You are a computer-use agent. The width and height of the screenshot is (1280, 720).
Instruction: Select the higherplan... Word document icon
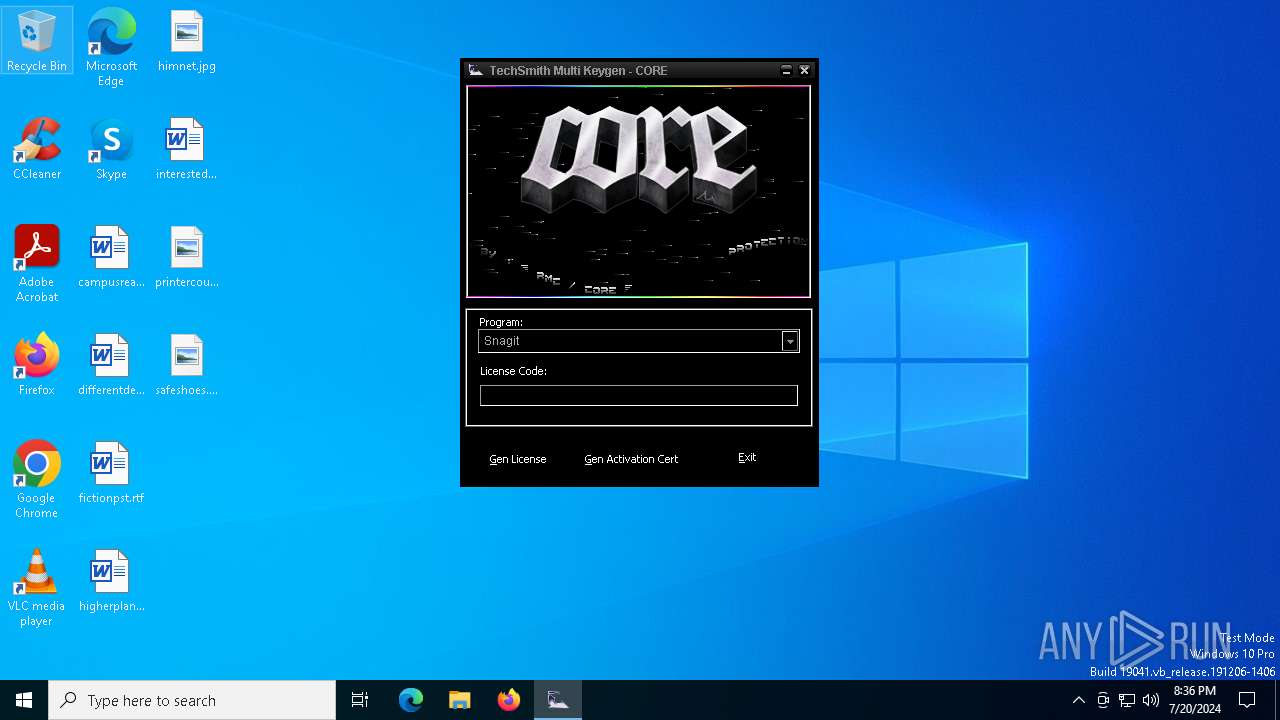(111, 581)
